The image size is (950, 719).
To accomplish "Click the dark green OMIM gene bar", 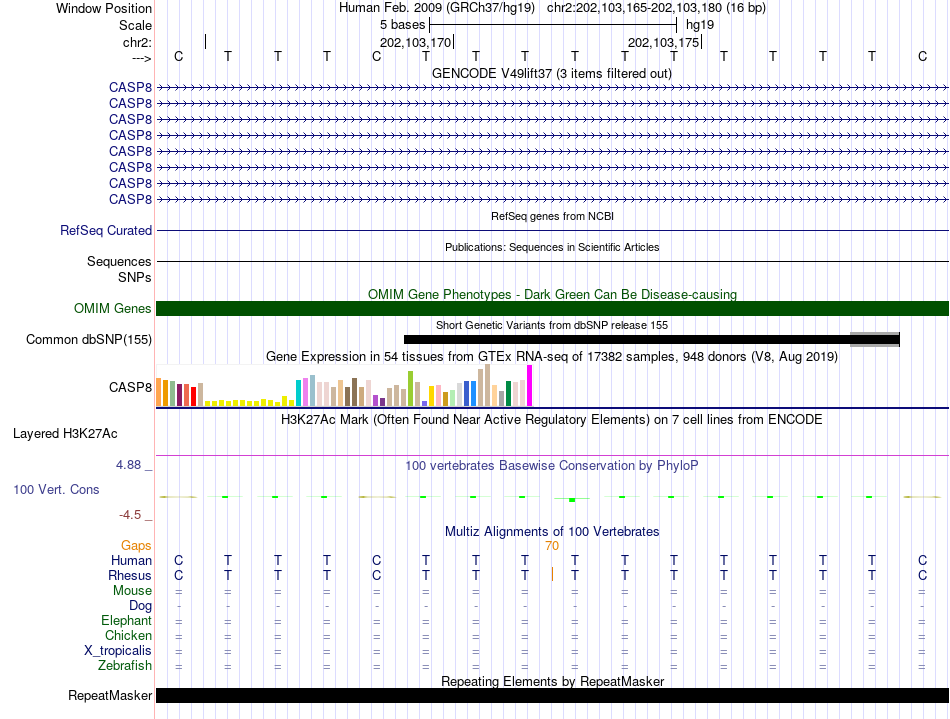I will point(552,308).
